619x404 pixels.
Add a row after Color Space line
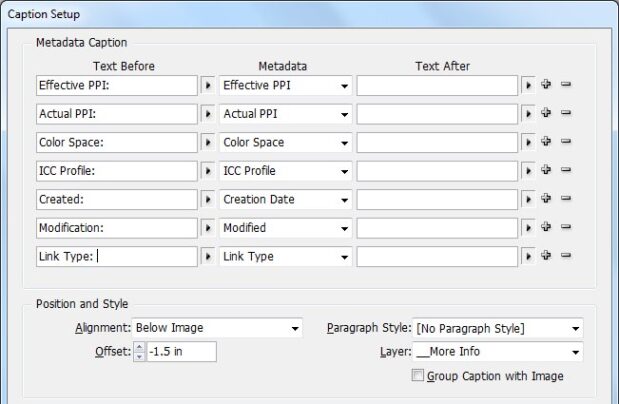coord(546,141)
